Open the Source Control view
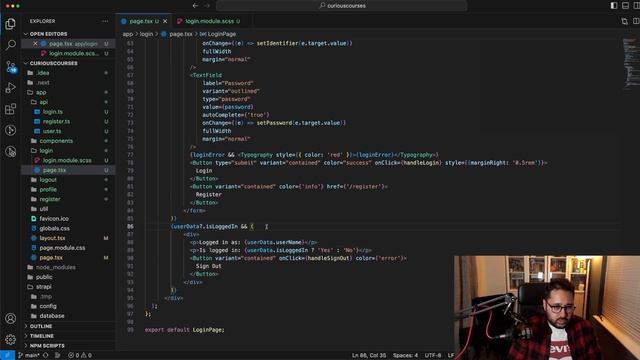 (11, 67)
